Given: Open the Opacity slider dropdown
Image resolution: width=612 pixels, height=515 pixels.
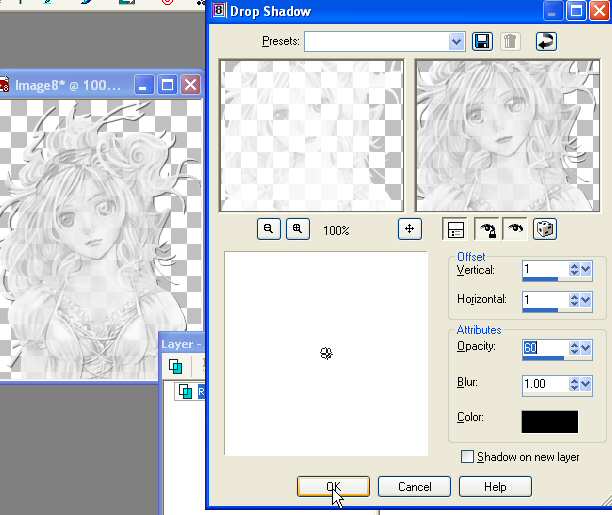Looking at the screenshot, I should 586,347.
